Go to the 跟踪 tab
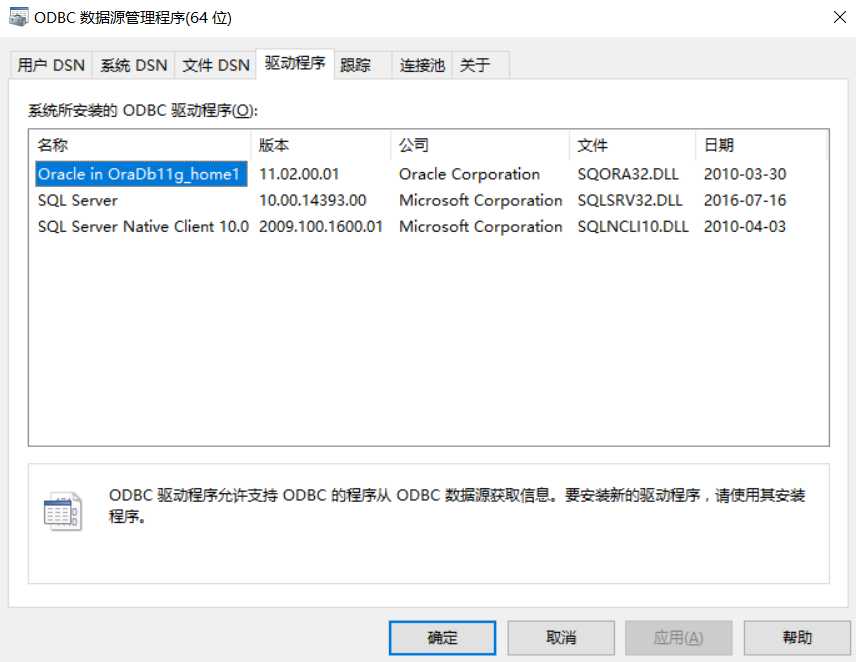 tap(362, 65)
